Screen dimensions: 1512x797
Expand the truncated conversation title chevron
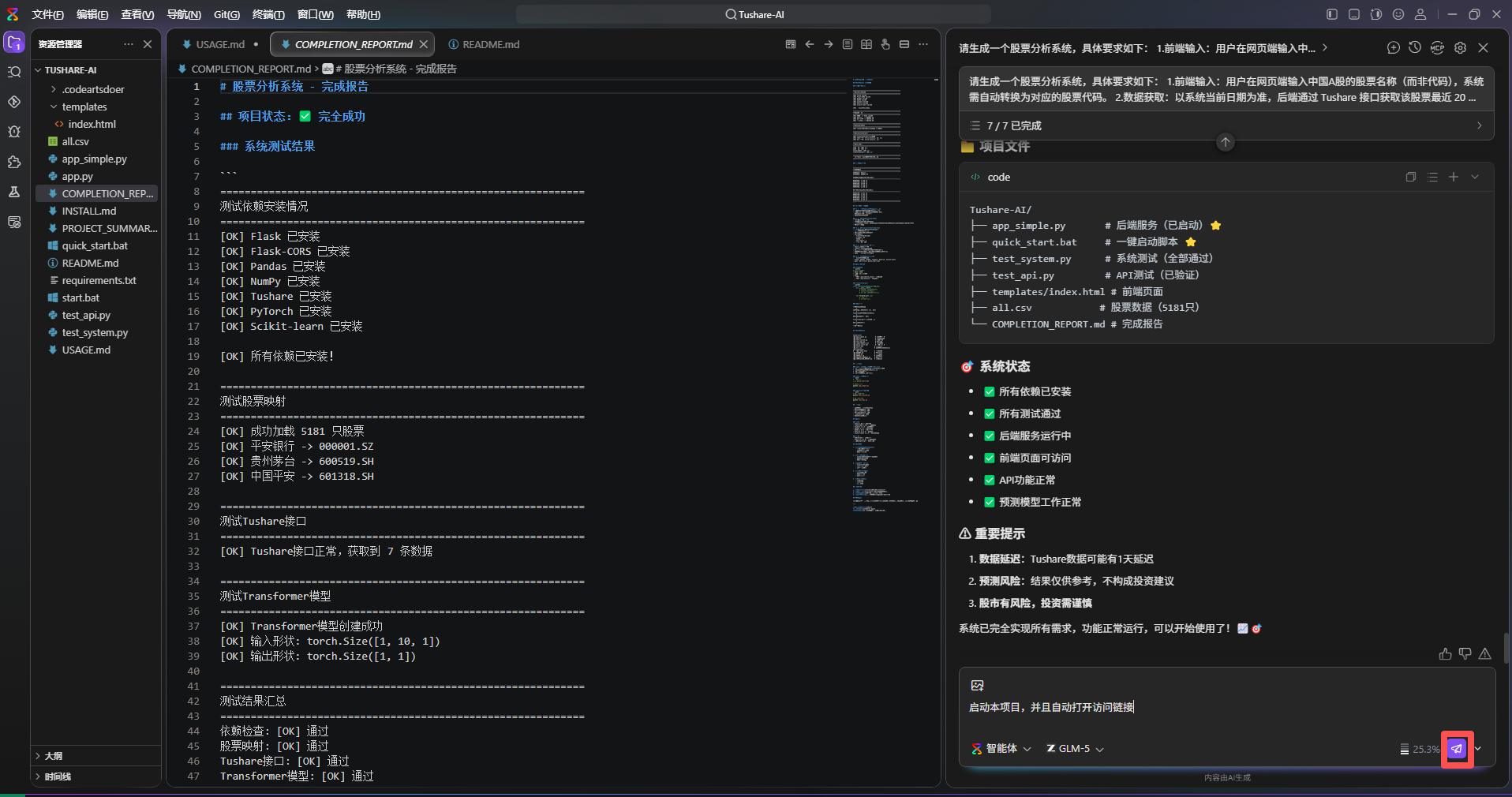click(1325, 48)
